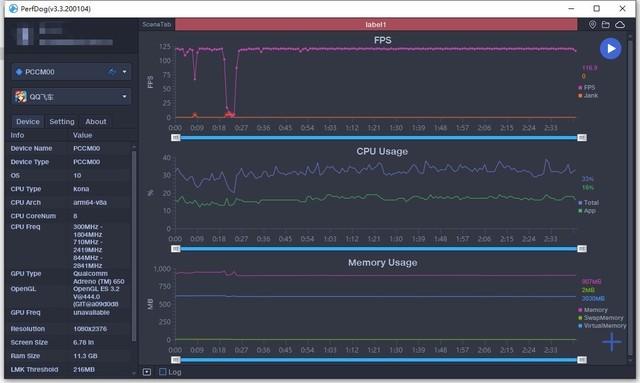
Task: Expand the PCCM00 device dropdown
Action: (124, 72)
